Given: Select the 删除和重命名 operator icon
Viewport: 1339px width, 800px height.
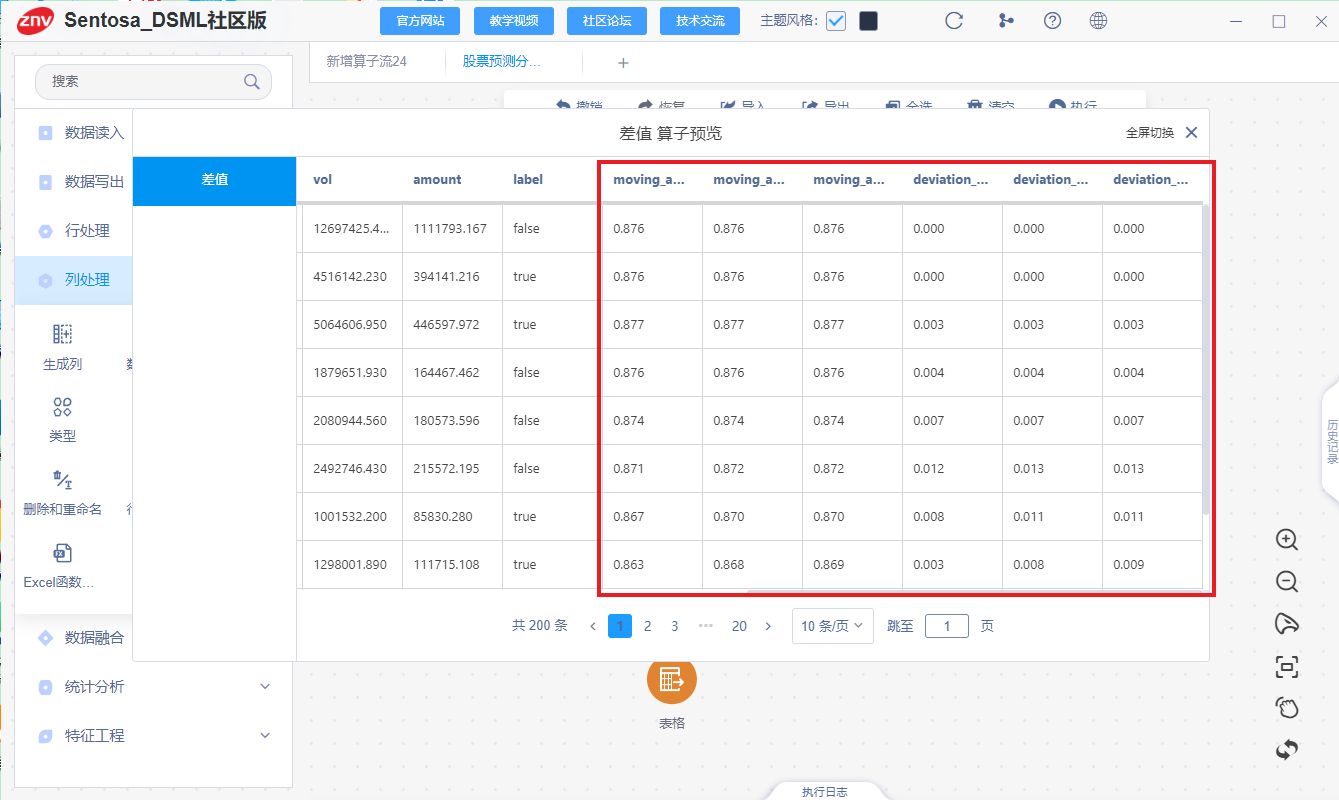Looking at the screenshot, I should [x=62, y=480].
